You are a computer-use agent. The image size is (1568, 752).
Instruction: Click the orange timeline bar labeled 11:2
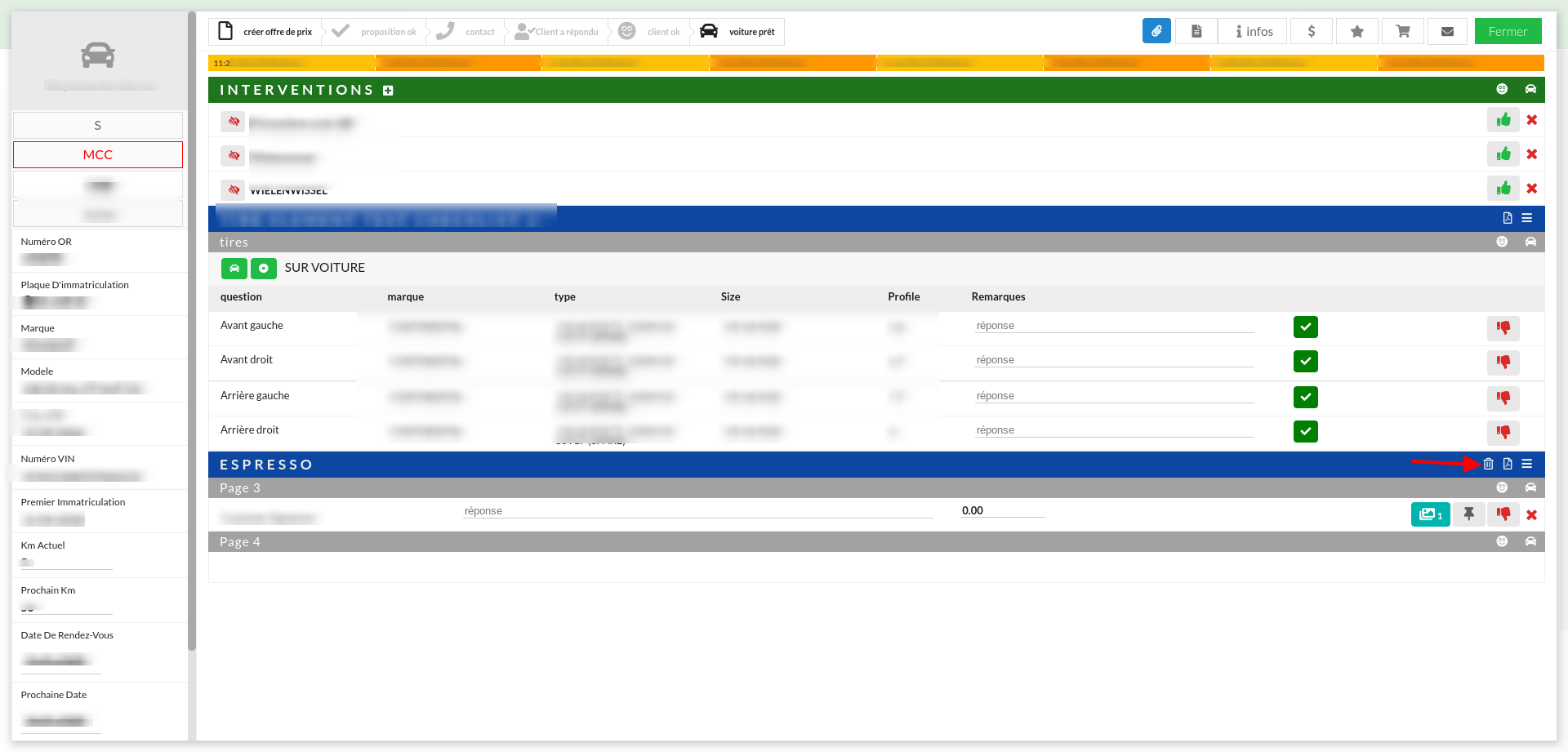tap(292, 63)
